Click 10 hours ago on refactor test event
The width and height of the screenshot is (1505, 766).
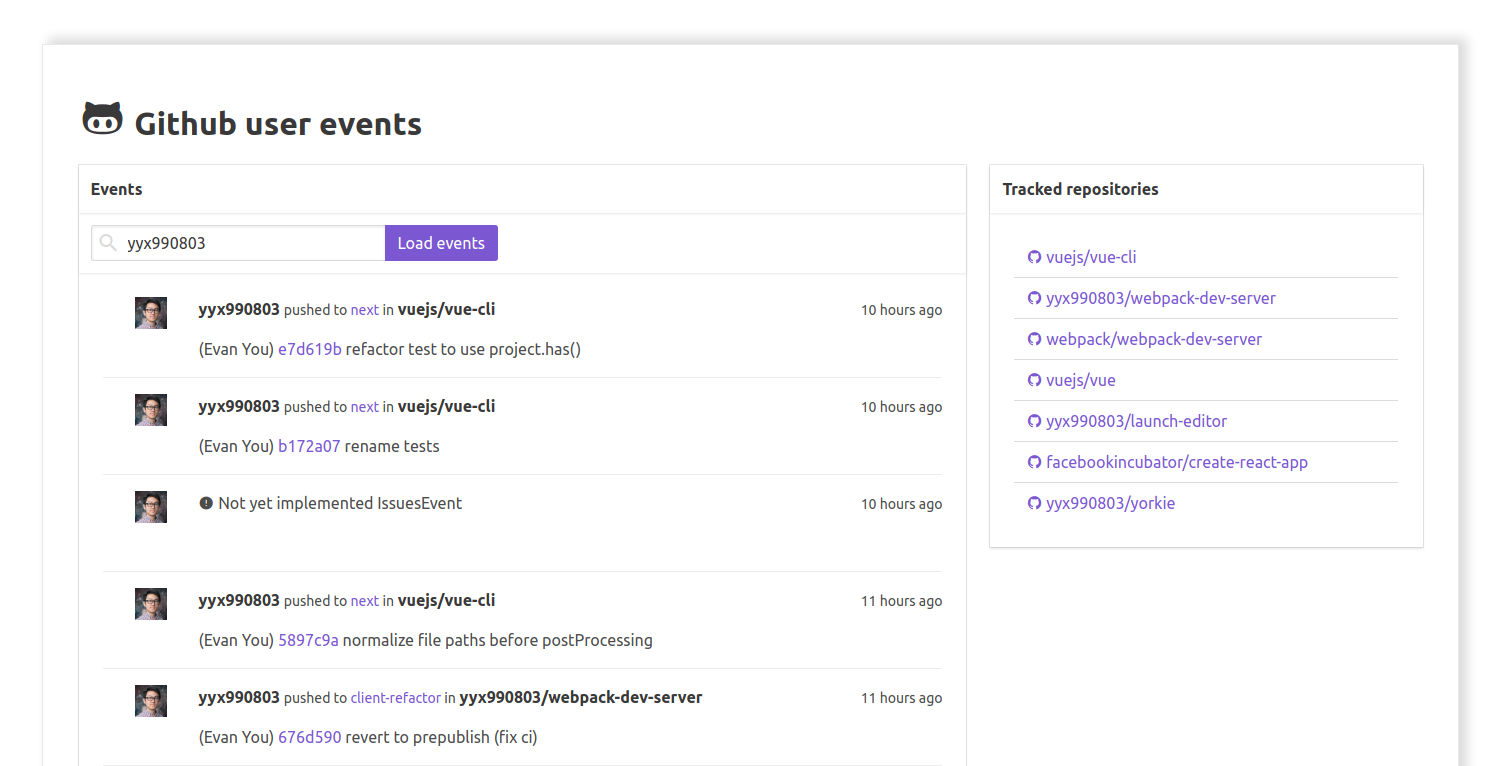901,310
